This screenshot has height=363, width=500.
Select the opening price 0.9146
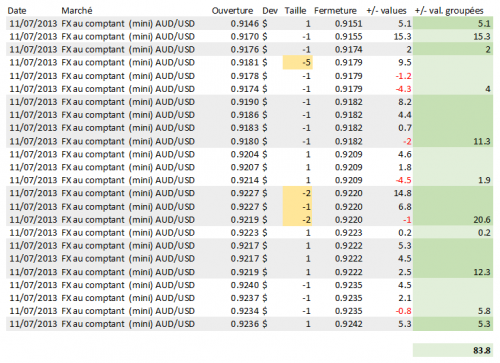pos(245,24)
